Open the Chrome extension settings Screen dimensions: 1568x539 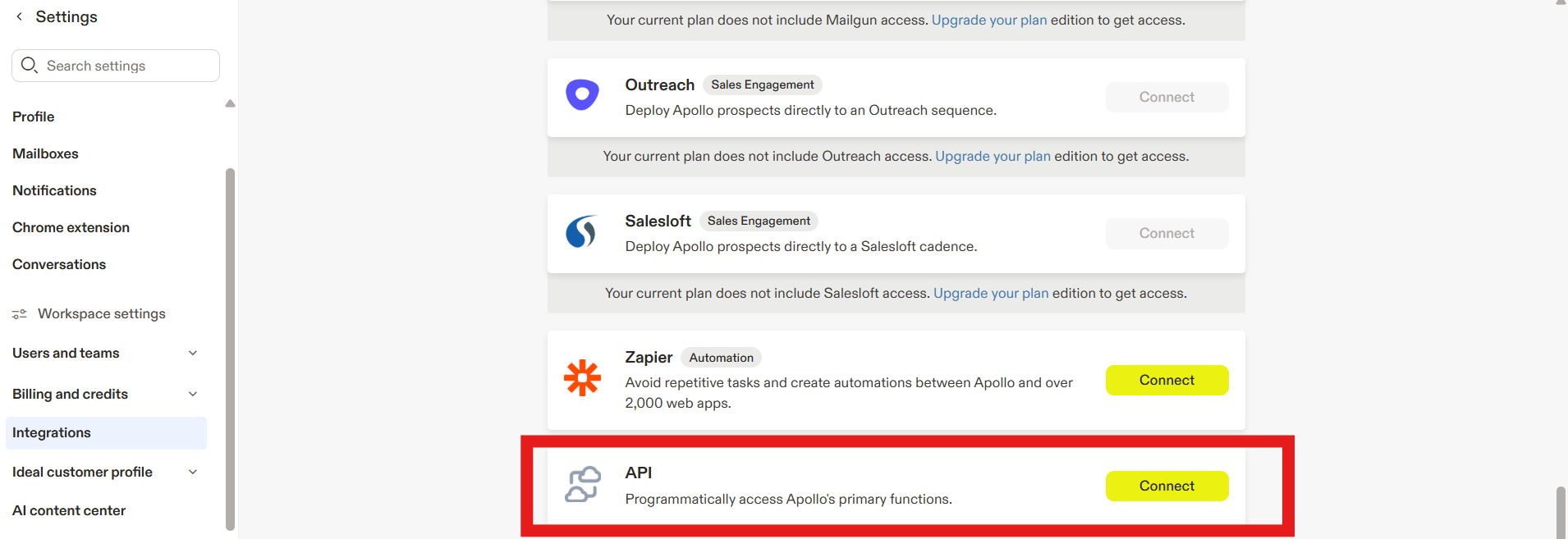click(x=71, y=227)
